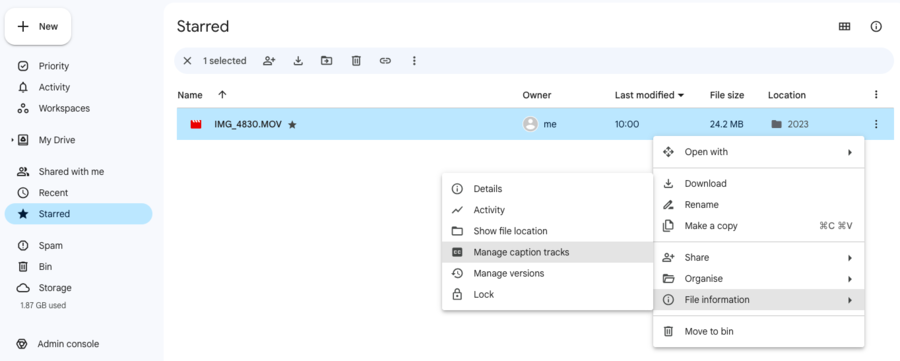Select Manage versions menu entry
Image resolution: width=900 pixels, height=361 pixels.
[548, 273]
